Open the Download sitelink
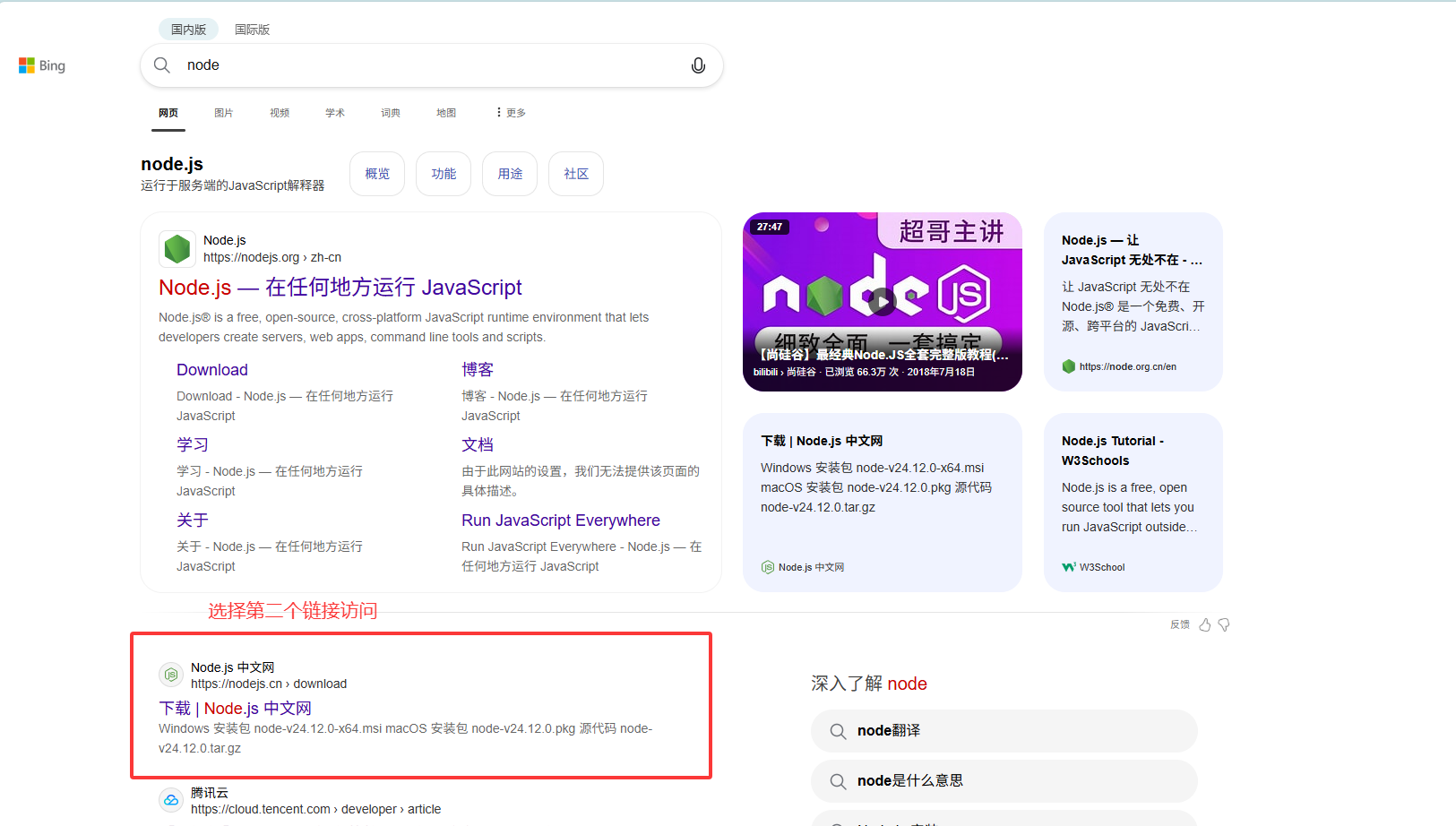 pyautogui.click(x=212, y=370)
